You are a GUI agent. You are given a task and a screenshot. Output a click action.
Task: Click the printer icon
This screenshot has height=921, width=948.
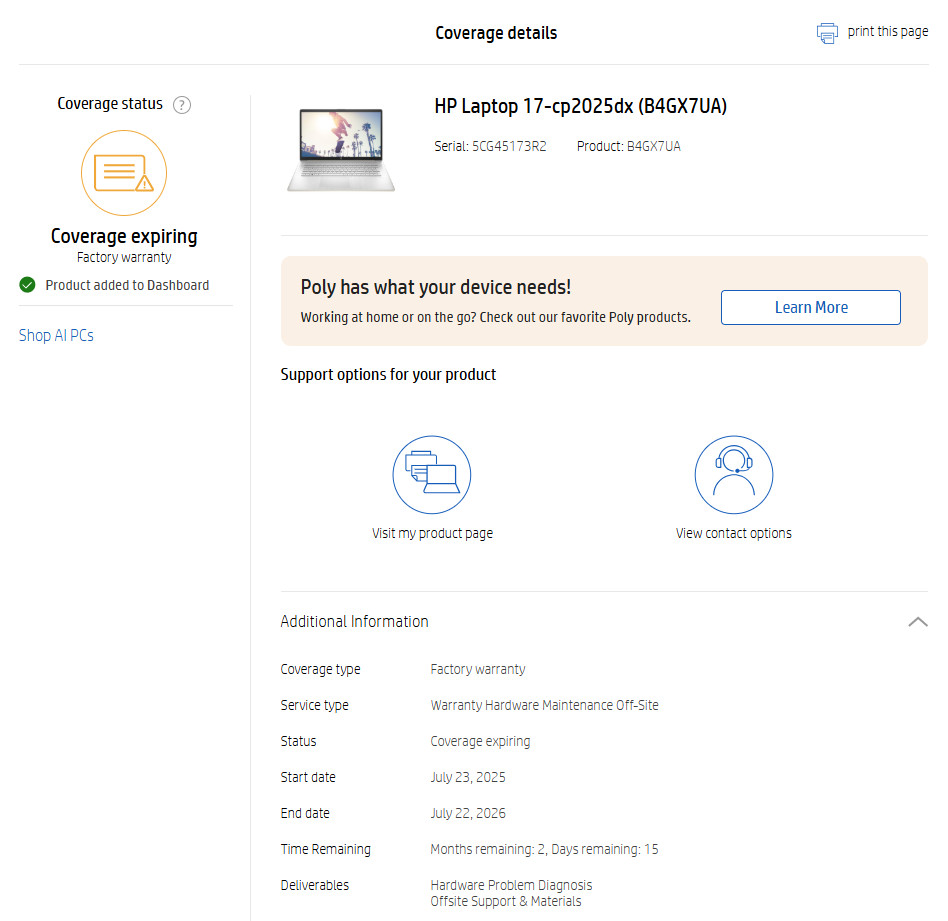point(827,33)
